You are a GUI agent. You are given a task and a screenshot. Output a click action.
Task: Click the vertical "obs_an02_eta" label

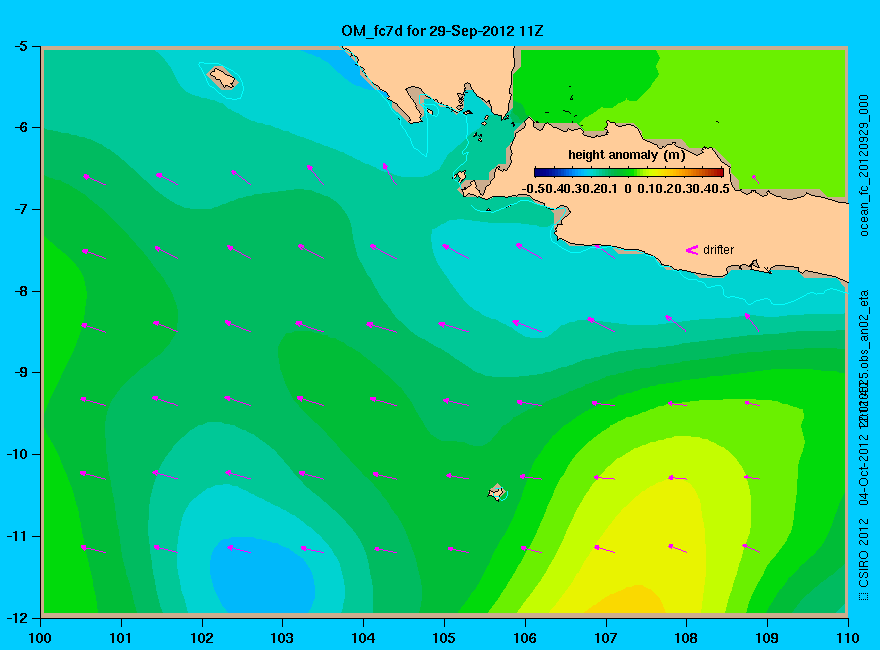point(864,329)
